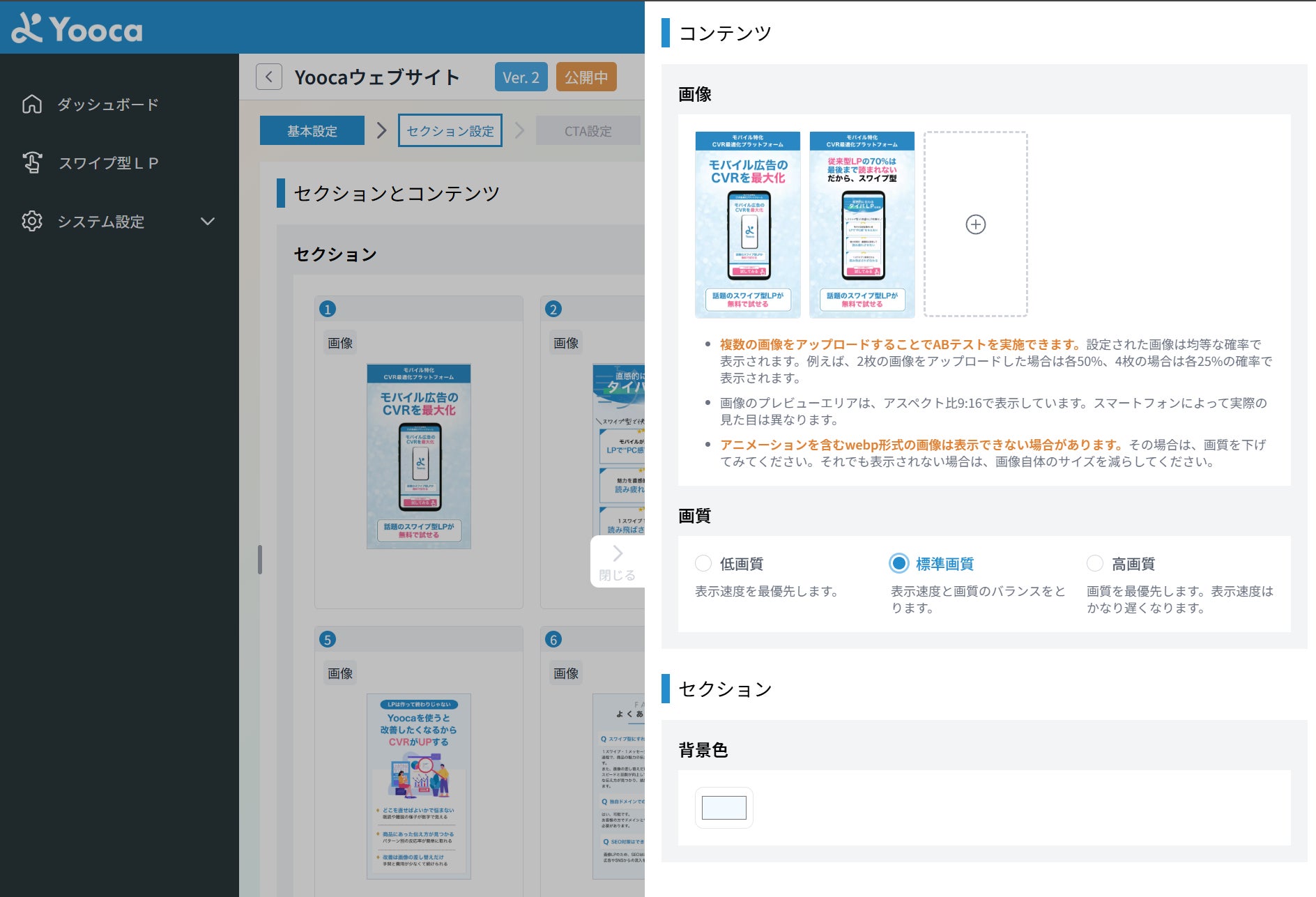Image resolution: width=1316 pixels, height=897 pixels.
Task: Click the Yooca logo
Action: click(x=77, y=29)
